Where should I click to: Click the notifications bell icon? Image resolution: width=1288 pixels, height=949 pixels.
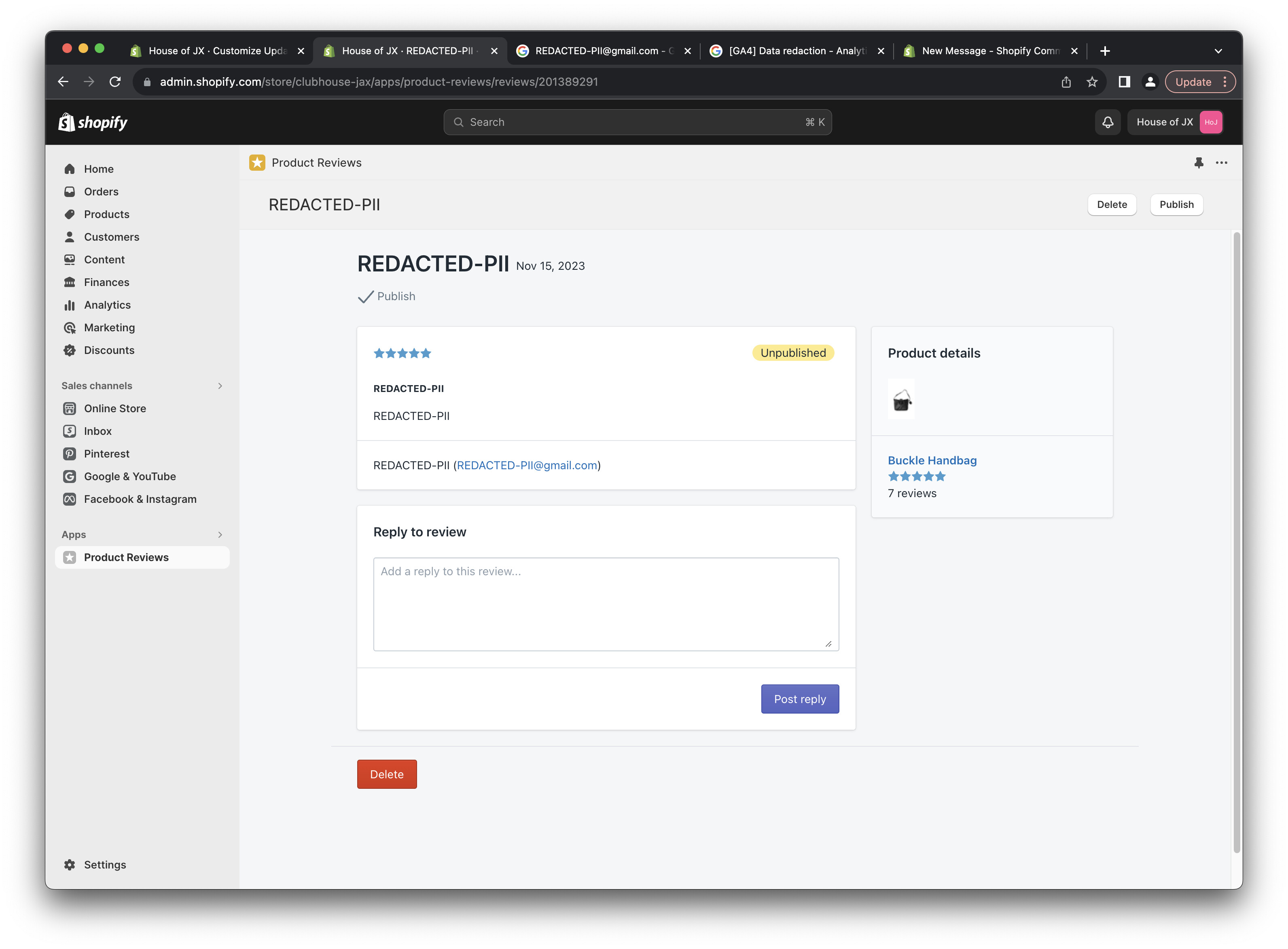pos(1107,122)
